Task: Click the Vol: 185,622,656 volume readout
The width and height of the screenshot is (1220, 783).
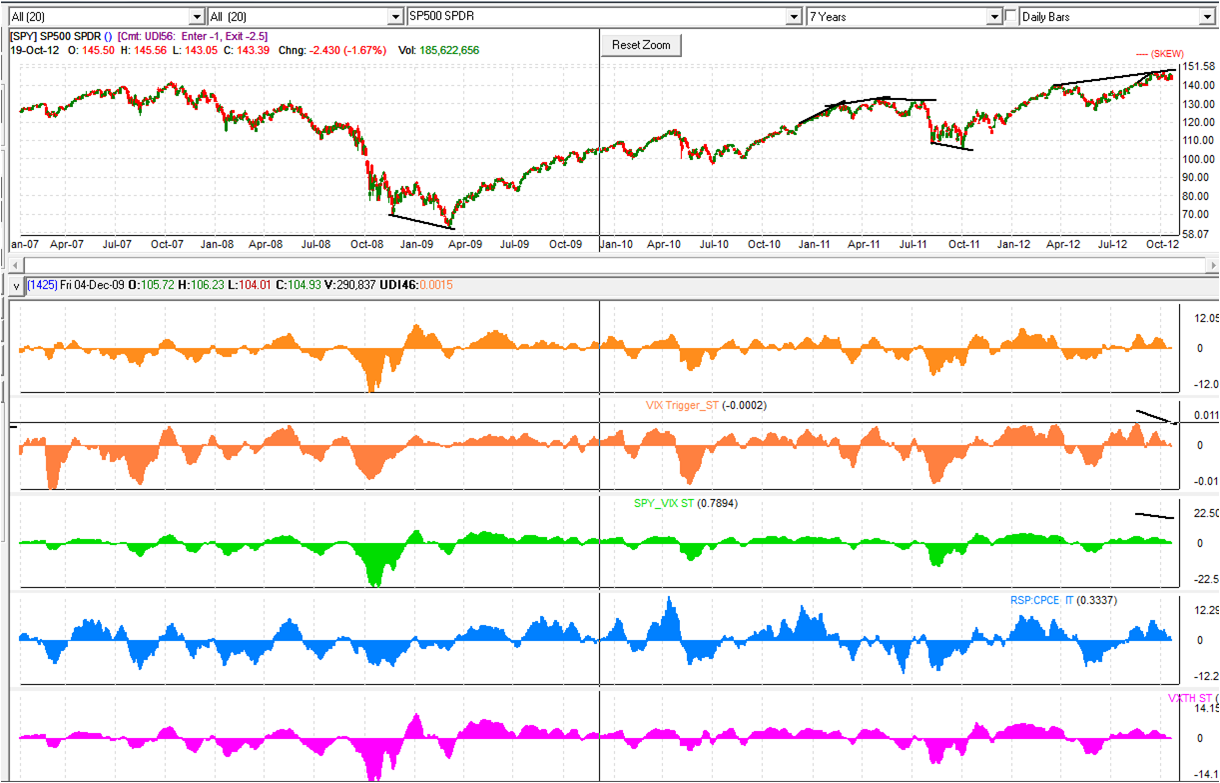Action: [x=437, y=50]
